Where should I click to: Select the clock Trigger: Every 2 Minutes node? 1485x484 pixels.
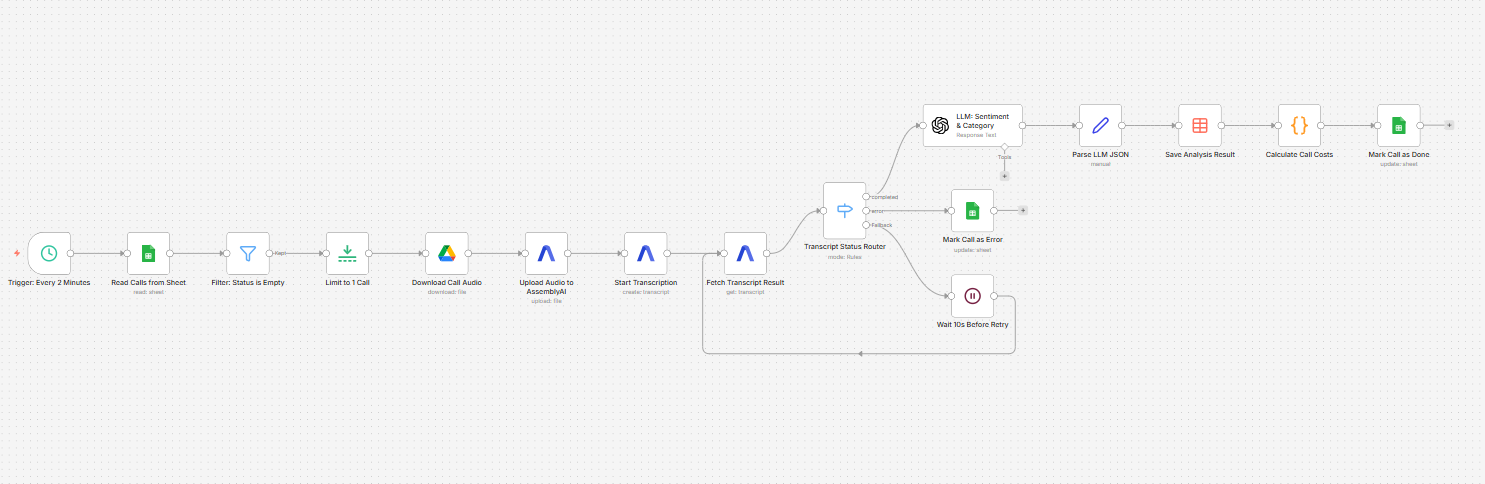point(48,253)
